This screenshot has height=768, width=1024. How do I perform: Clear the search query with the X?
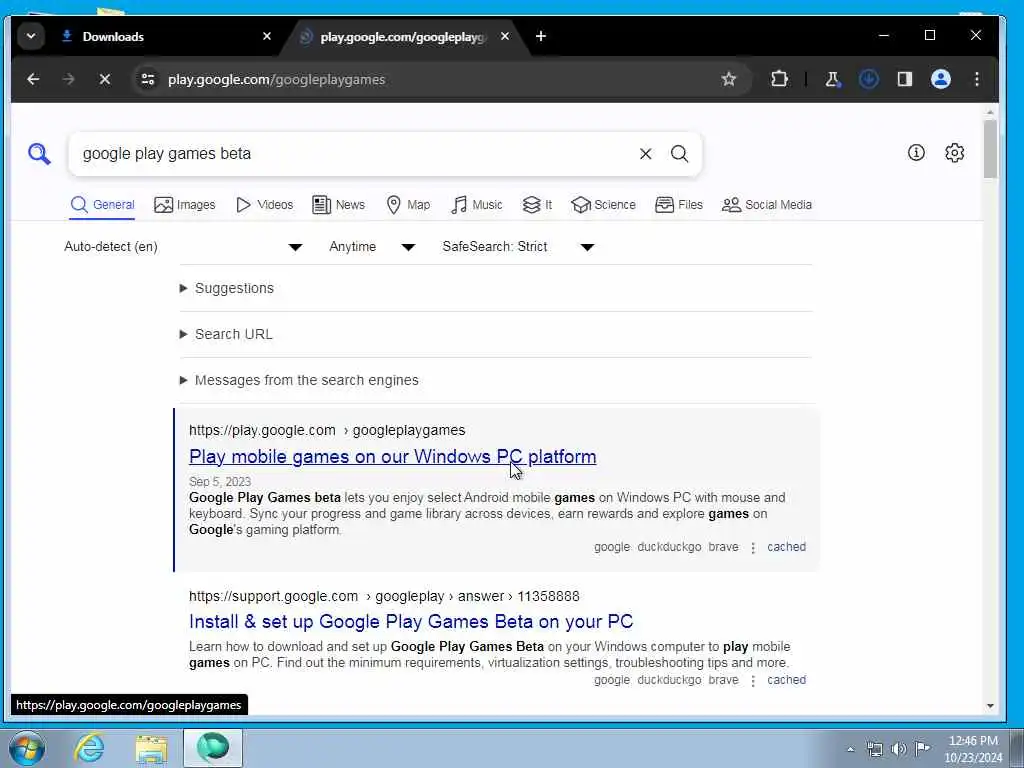click(645, 154)
